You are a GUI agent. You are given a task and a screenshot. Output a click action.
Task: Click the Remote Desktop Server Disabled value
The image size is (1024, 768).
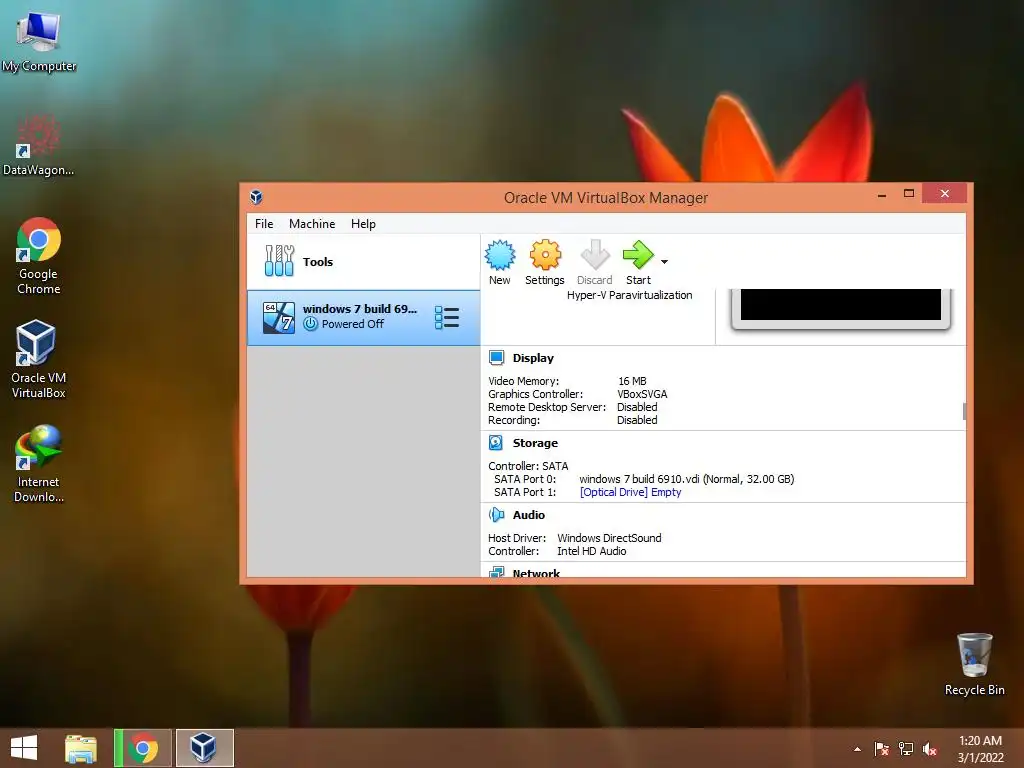637,407
